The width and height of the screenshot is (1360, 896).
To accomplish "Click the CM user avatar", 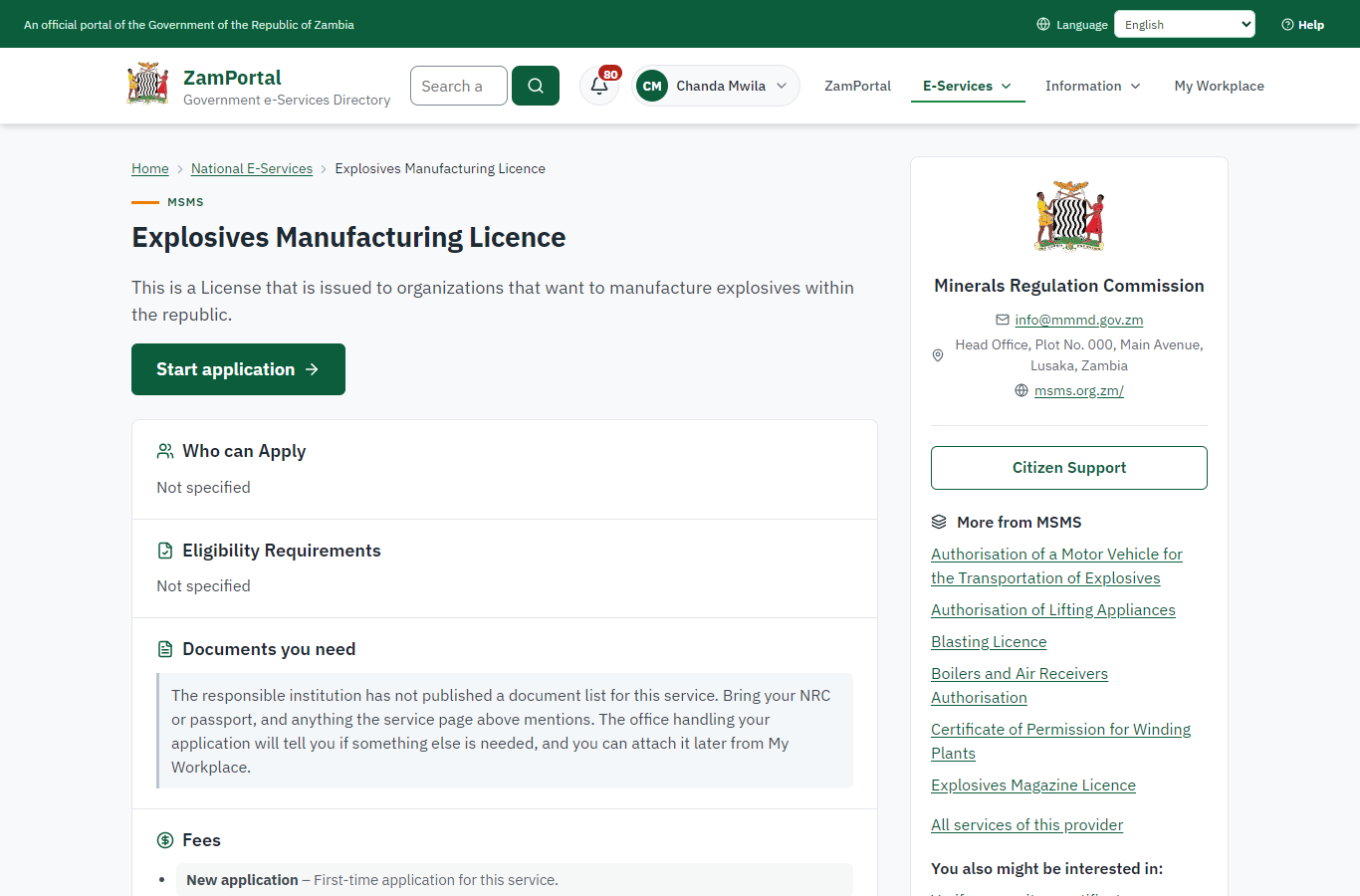I will (652, 86).
